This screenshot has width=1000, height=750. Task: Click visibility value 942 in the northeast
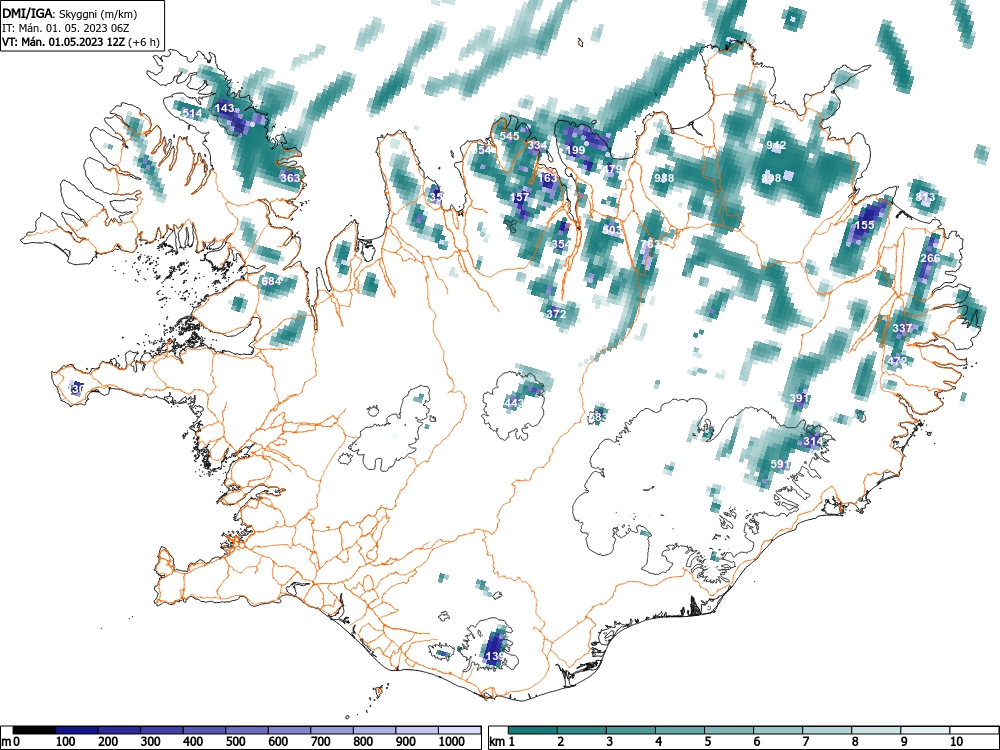point(776,145)
